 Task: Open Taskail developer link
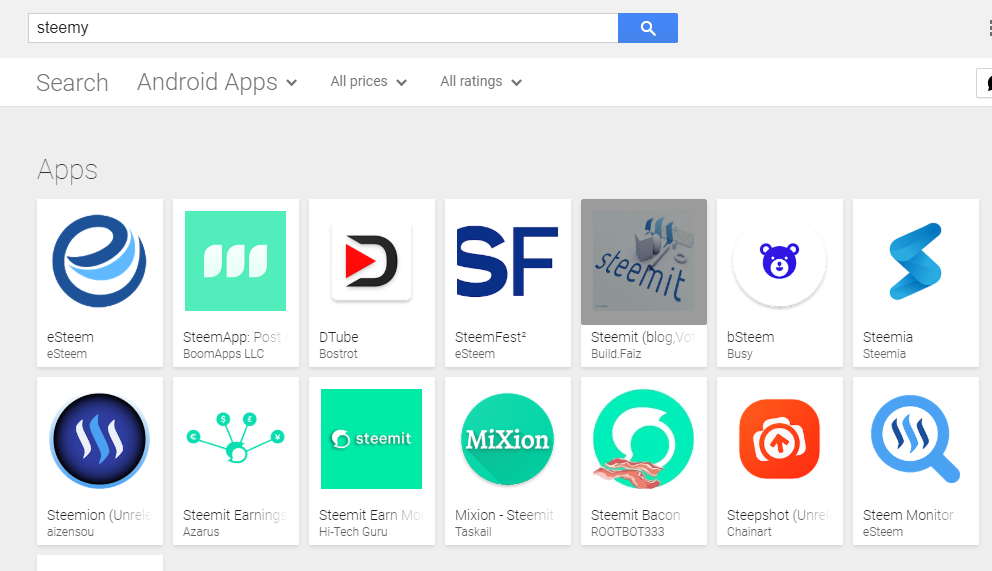473,532
